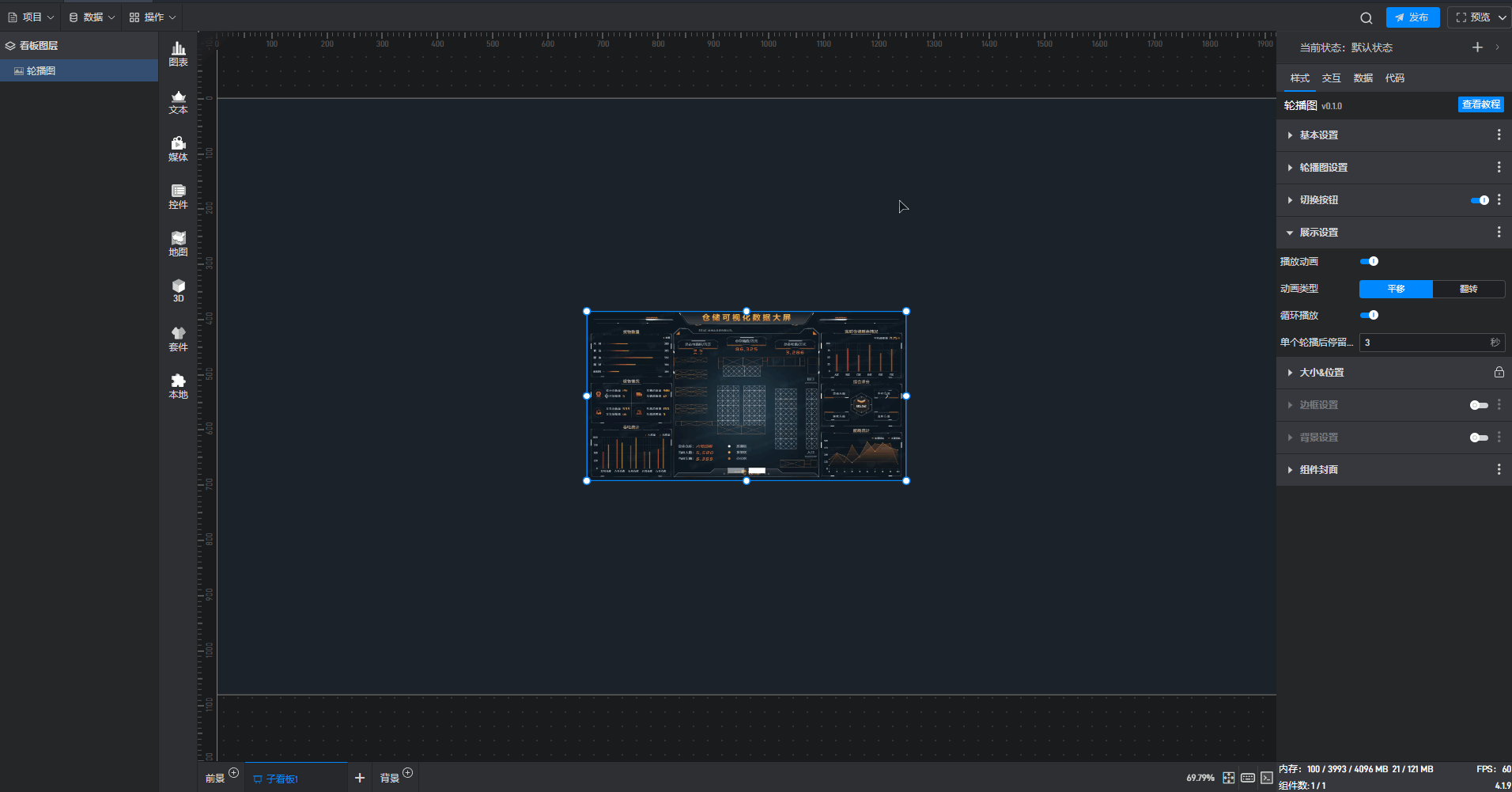Open the 媒体 media component panel
Screen dimensions: 1512x792
pyautogui.click(x=178, y=149)
